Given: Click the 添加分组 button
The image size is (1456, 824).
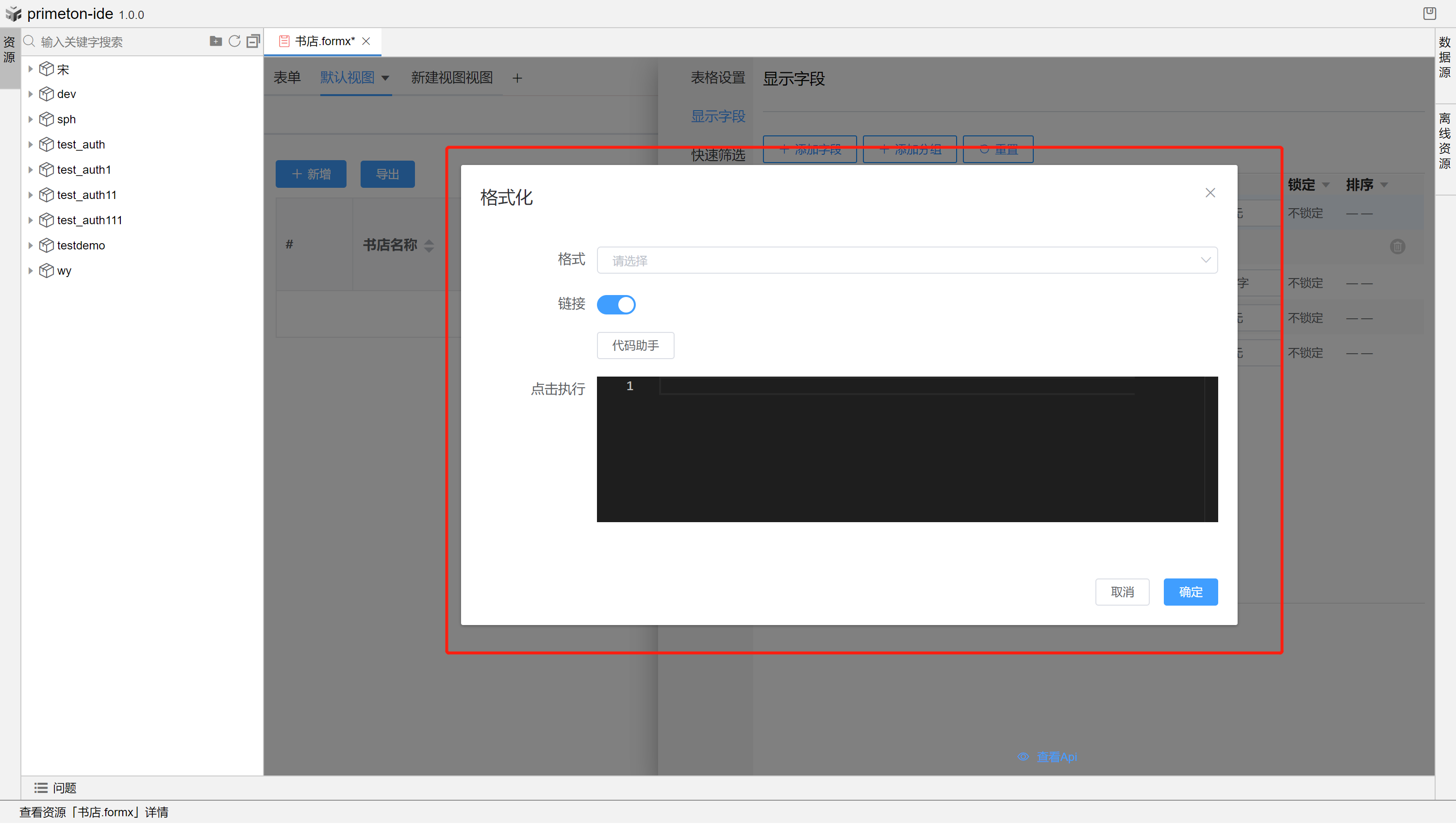Looking at the screenshot, I should tap(910, 149).
